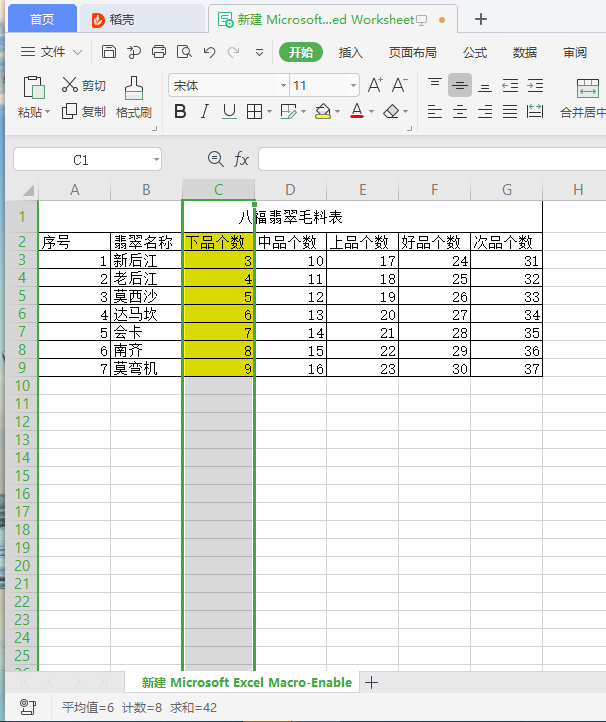This screenshot has height=722, width=606.
Task: Toggle underline formatting
Action: pos(229,111)
